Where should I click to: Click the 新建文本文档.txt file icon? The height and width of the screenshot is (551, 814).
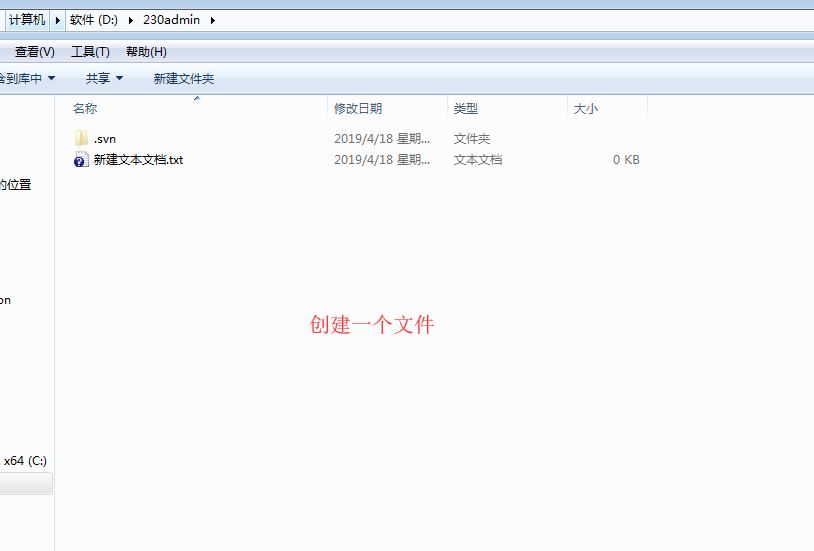pyautogui.click(x=82, y=160)
